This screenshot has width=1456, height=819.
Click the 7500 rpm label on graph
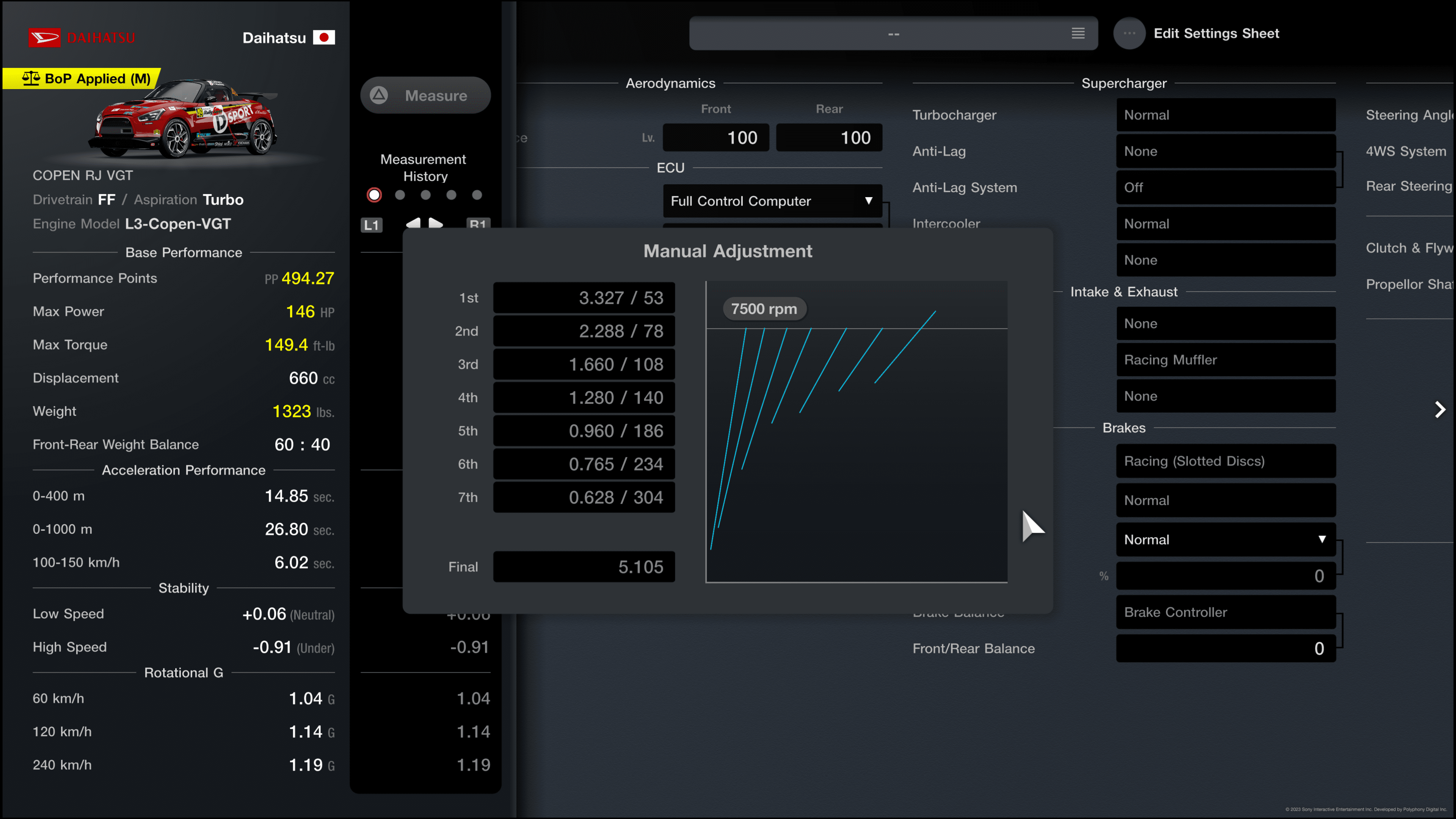point(764,309)
